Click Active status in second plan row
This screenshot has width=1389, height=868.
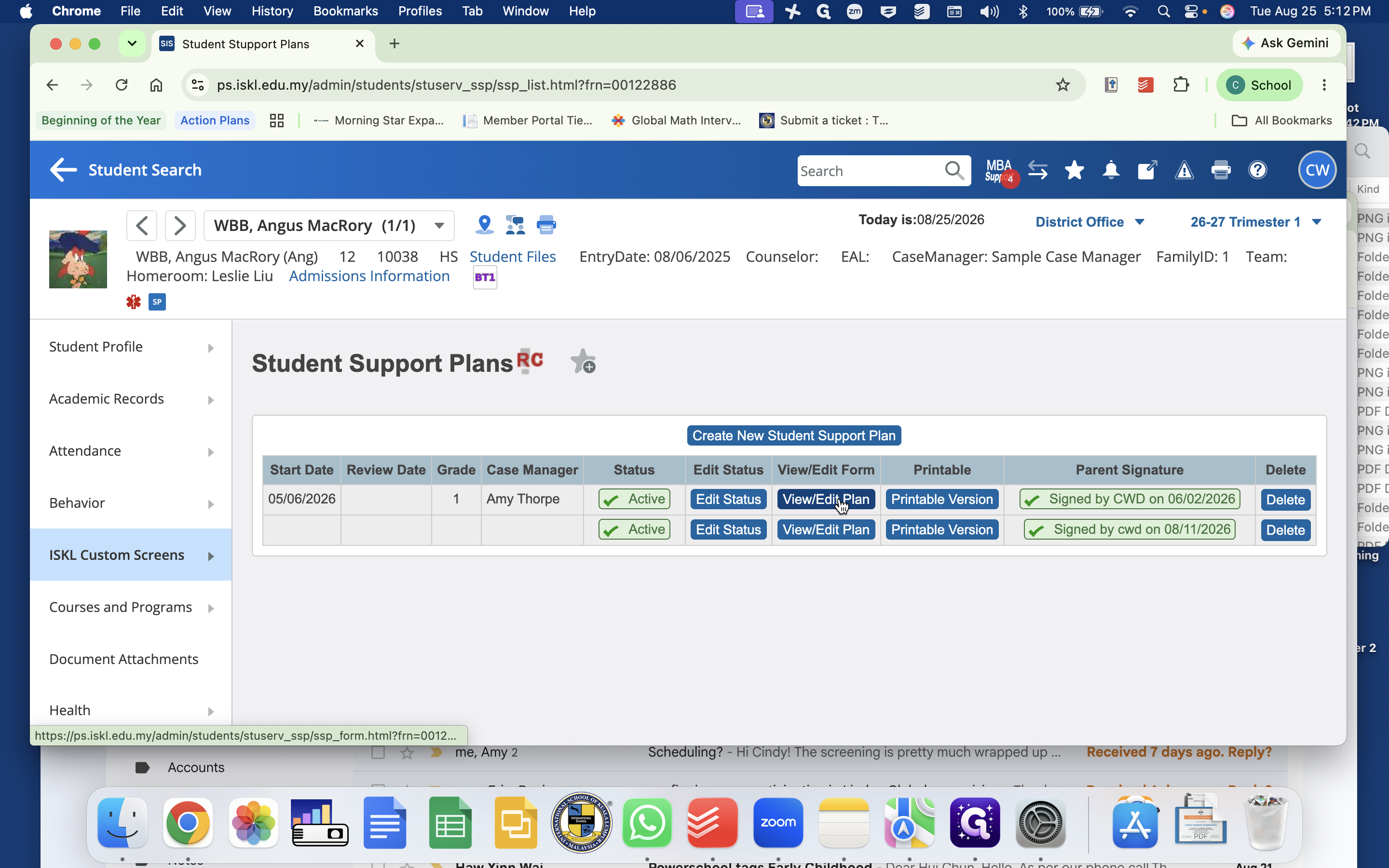pos(634,529)
